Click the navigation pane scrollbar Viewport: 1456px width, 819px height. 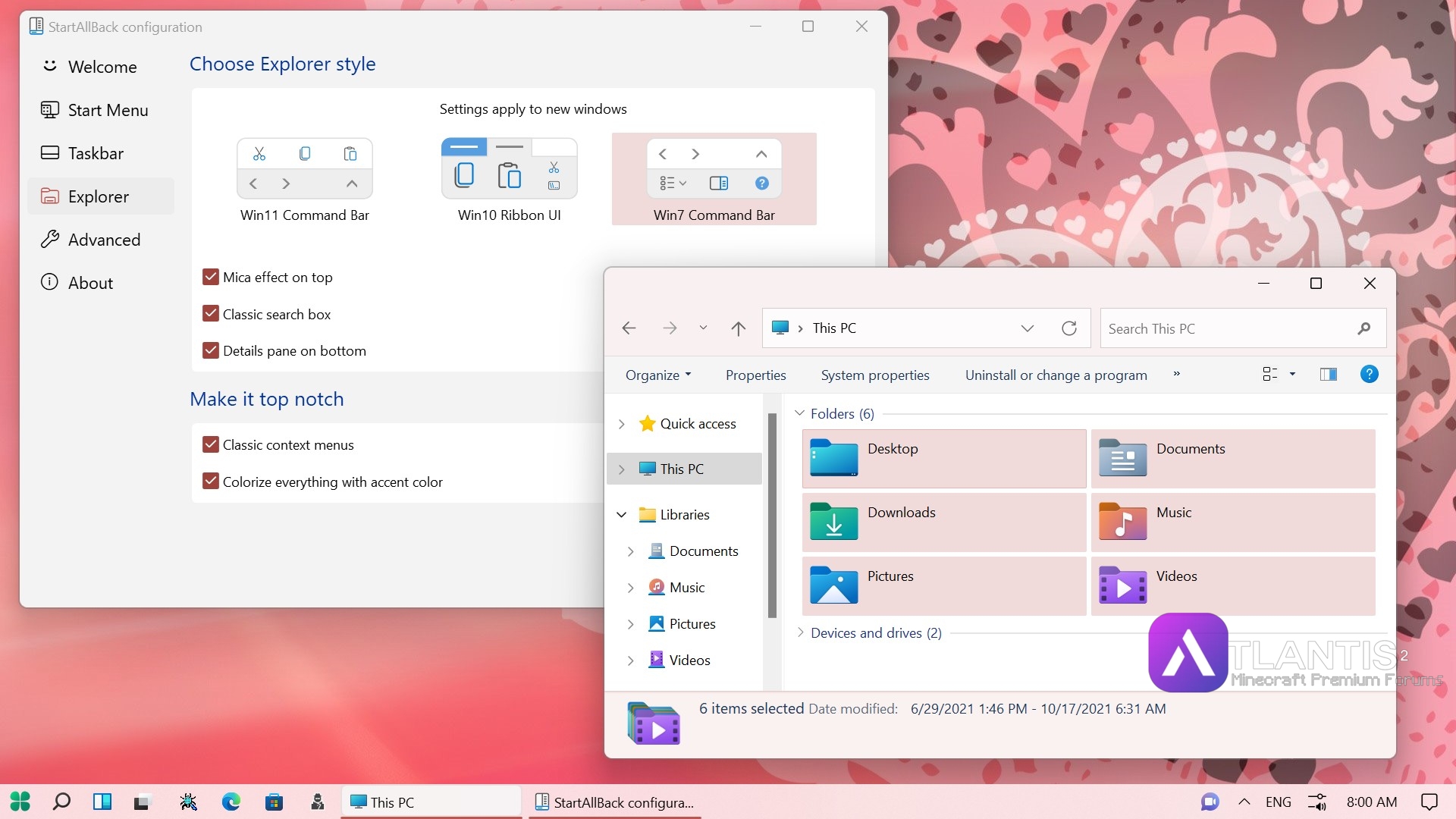(x=772, y=516)
